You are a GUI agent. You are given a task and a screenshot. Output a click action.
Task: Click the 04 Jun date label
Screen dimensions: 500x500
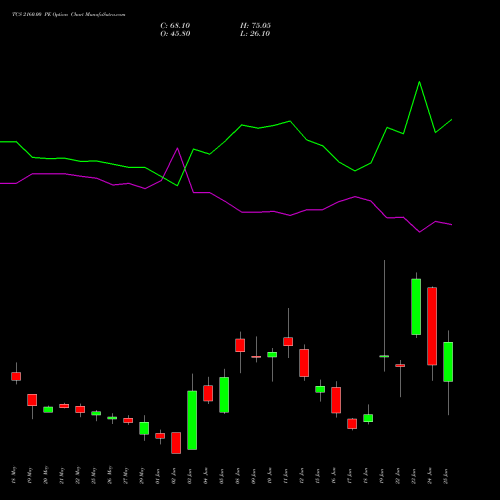pyautogui.click(x=206, y=476)
